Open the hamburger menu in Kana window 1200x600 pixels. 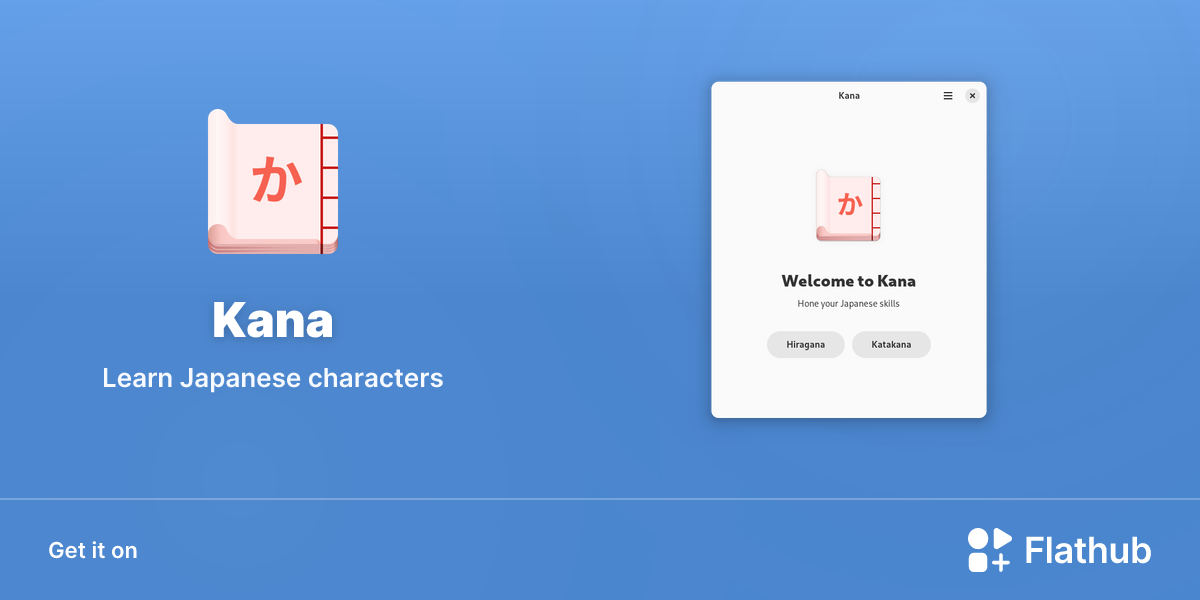pos(948,96)
